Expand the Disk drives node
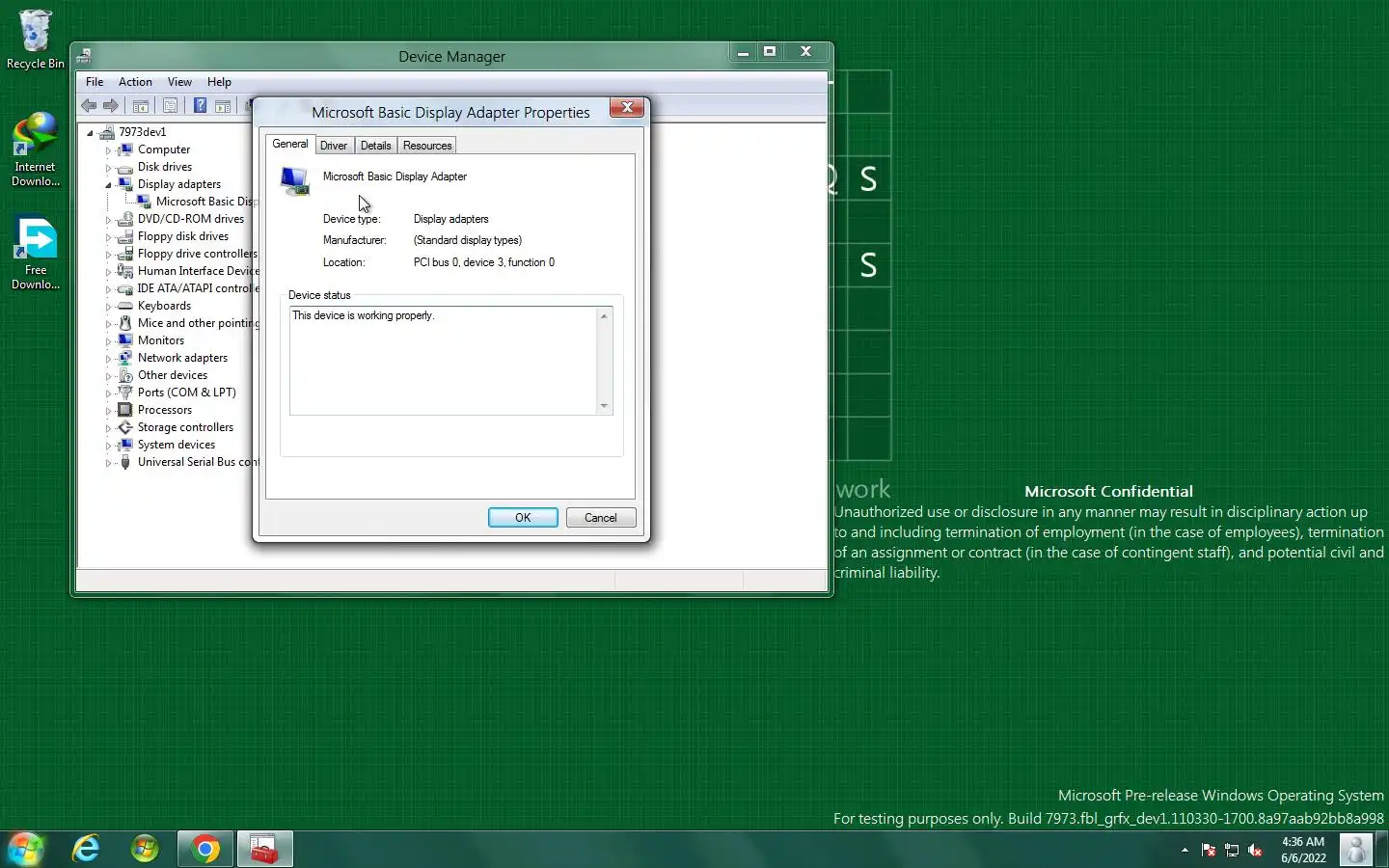 pyautogui.click(x=108, y=168)
